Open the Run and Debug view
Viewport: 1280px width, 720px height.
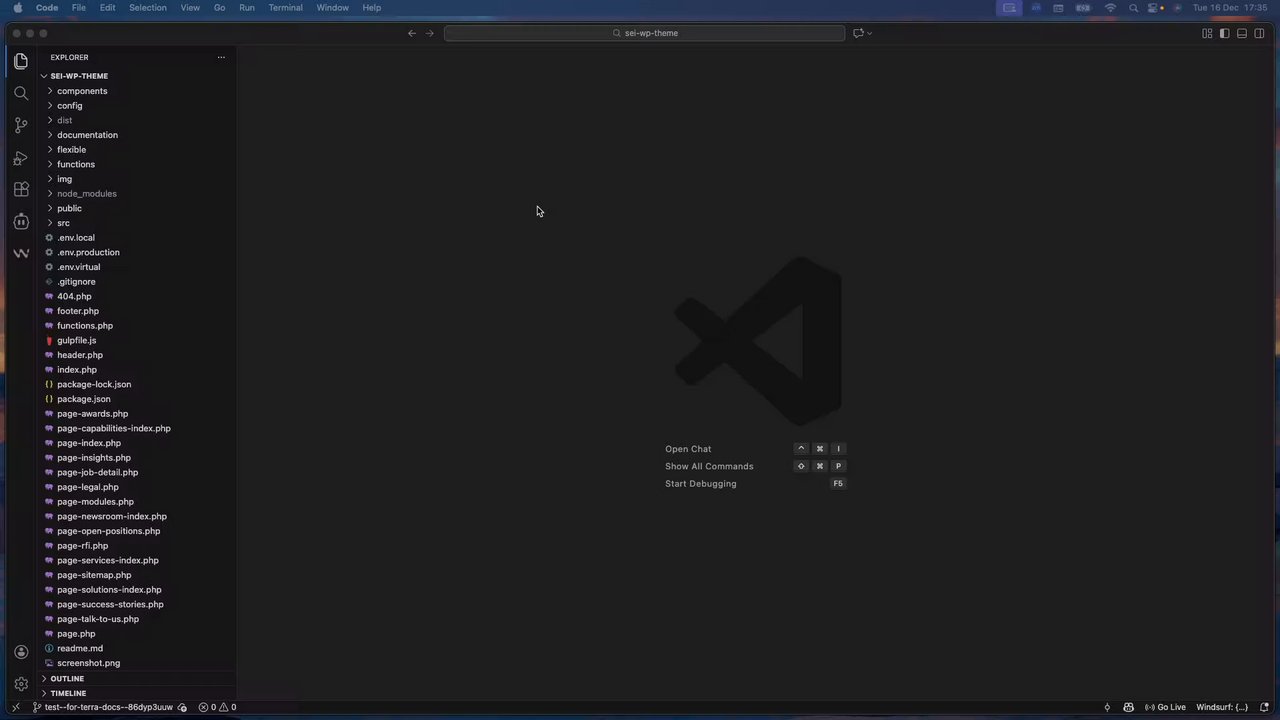click(x=21, y=157)
